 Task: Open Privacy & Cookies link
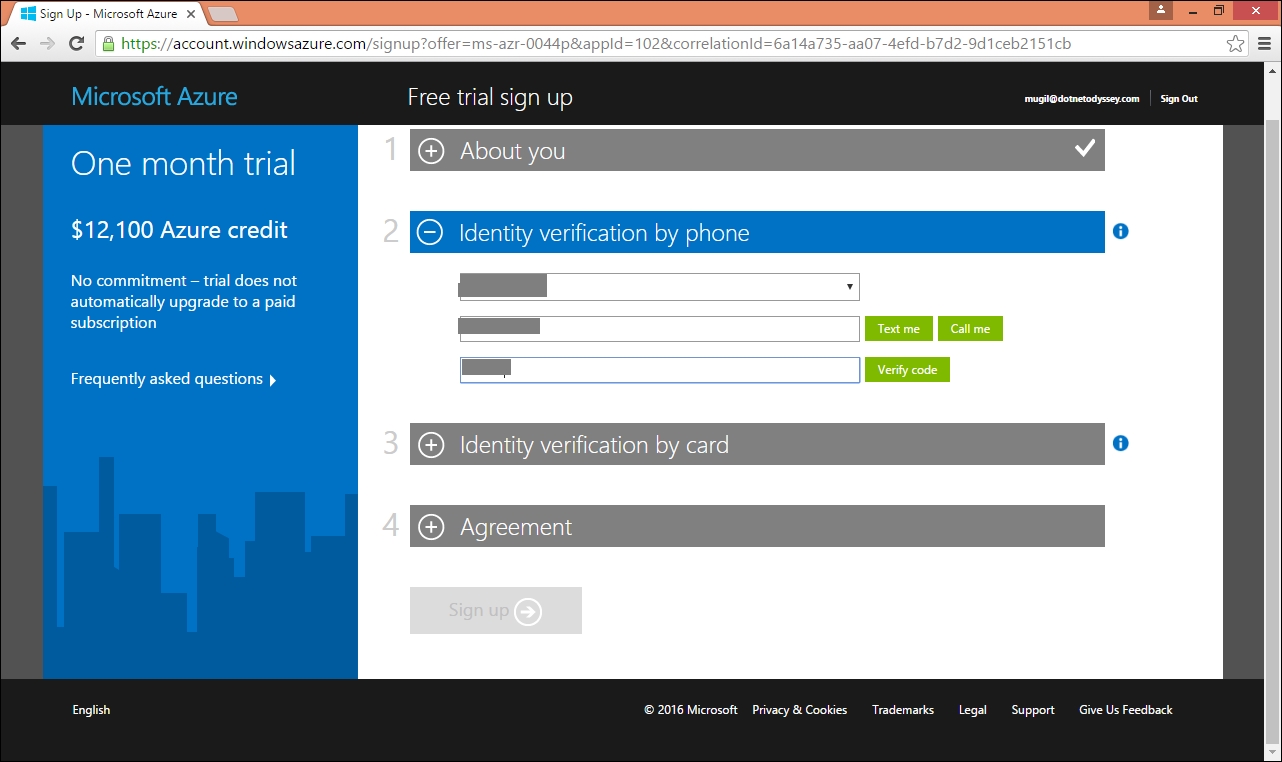click(x=799, y=710)
